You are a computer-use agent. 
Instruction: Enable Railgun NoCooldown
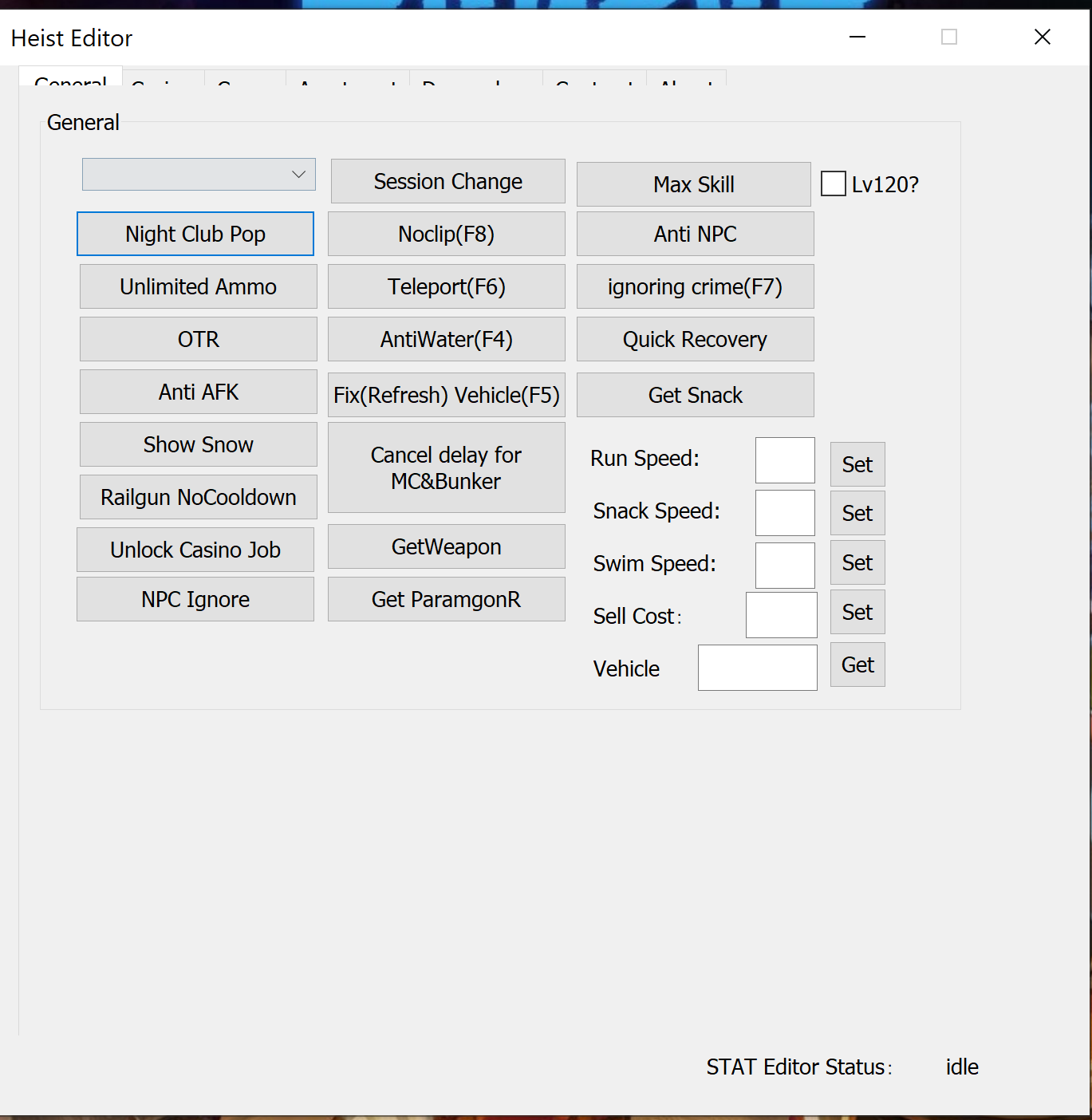[199, 497]
